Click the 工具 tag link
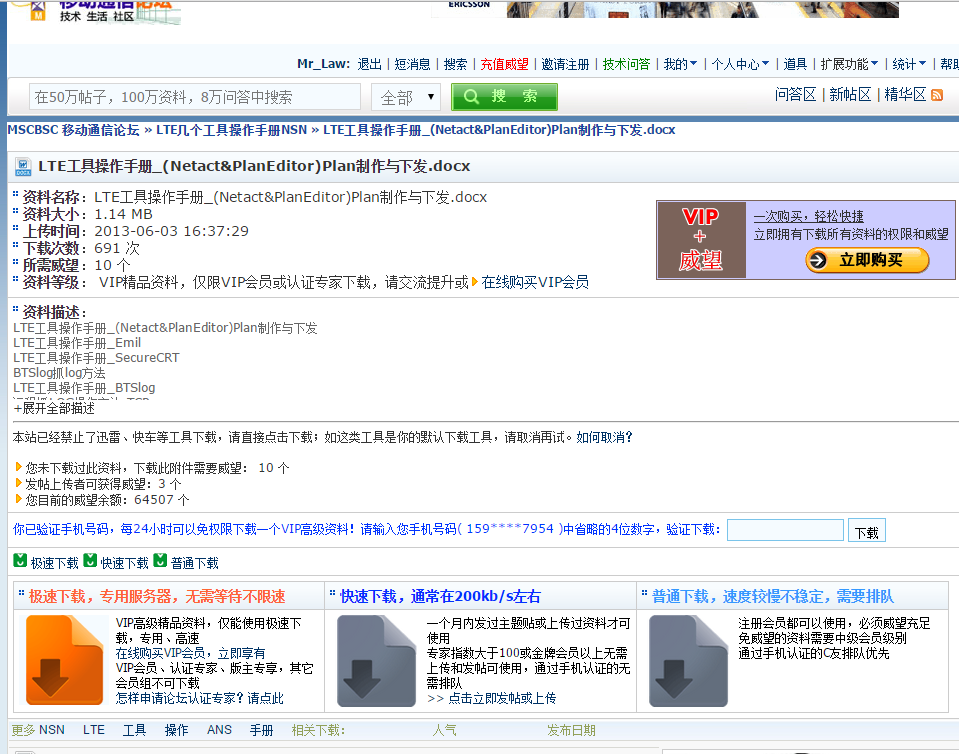This screenshot has width=959, height=754. [135, 730]
